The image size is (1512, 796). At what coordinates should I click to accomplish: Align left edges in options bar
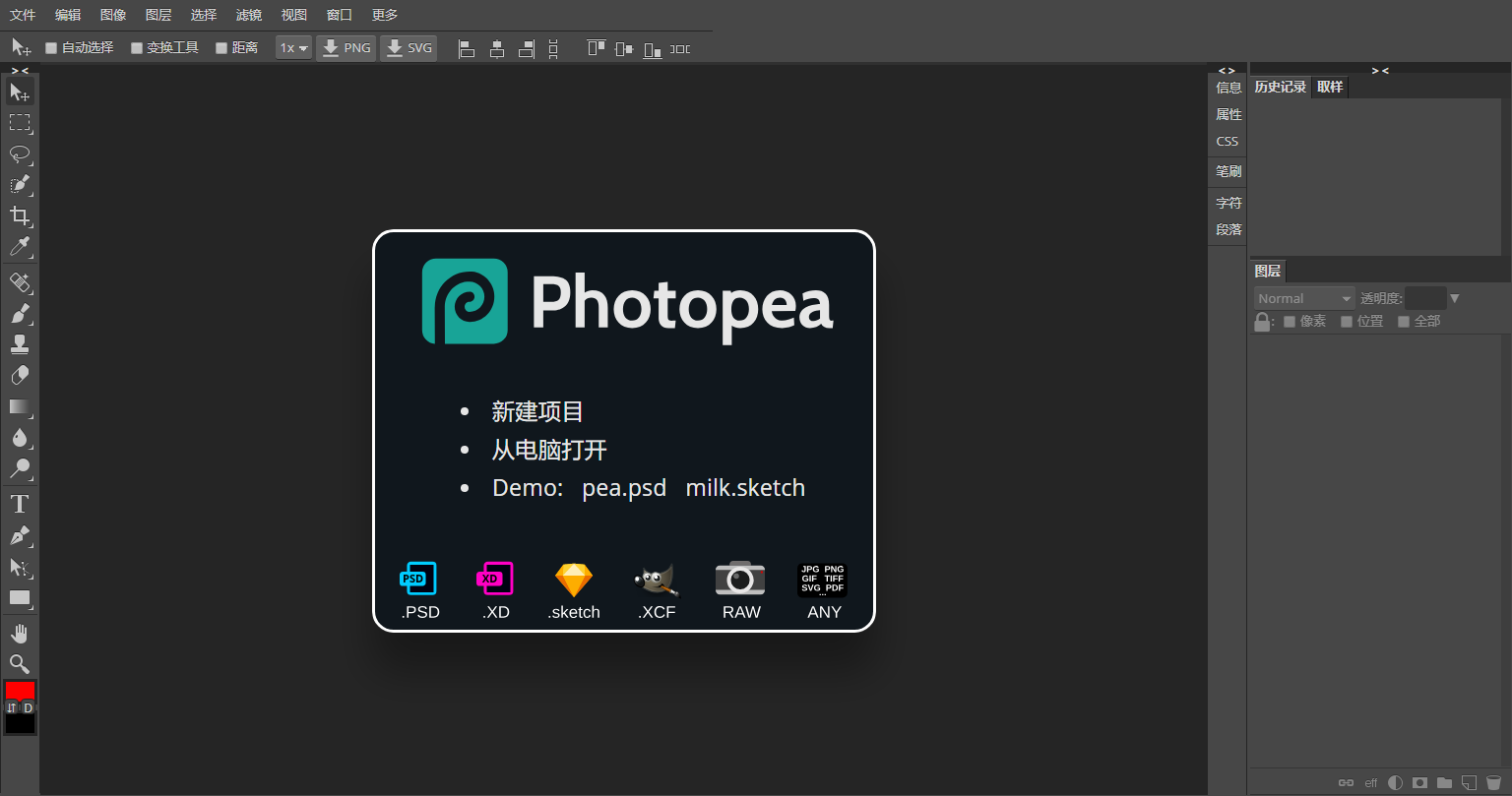click(468, 48)
